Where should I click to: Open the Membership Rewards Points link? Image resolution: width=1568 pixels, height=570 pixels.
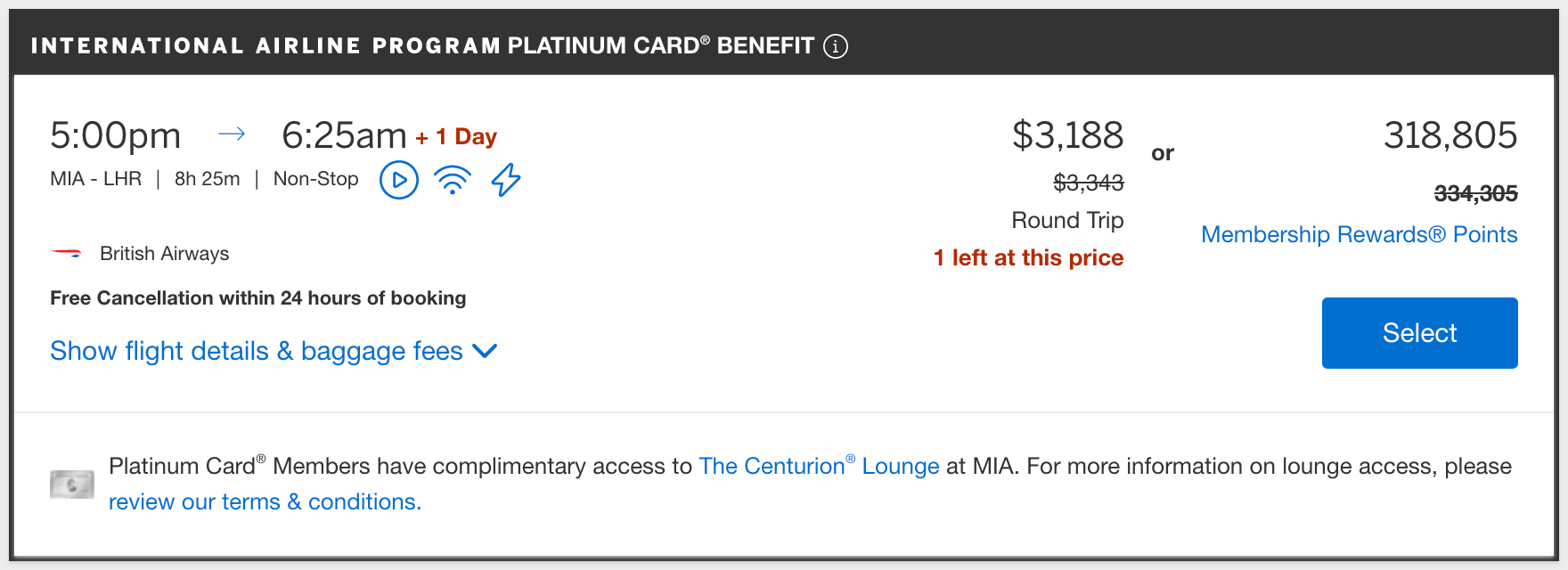[1359, 234]
